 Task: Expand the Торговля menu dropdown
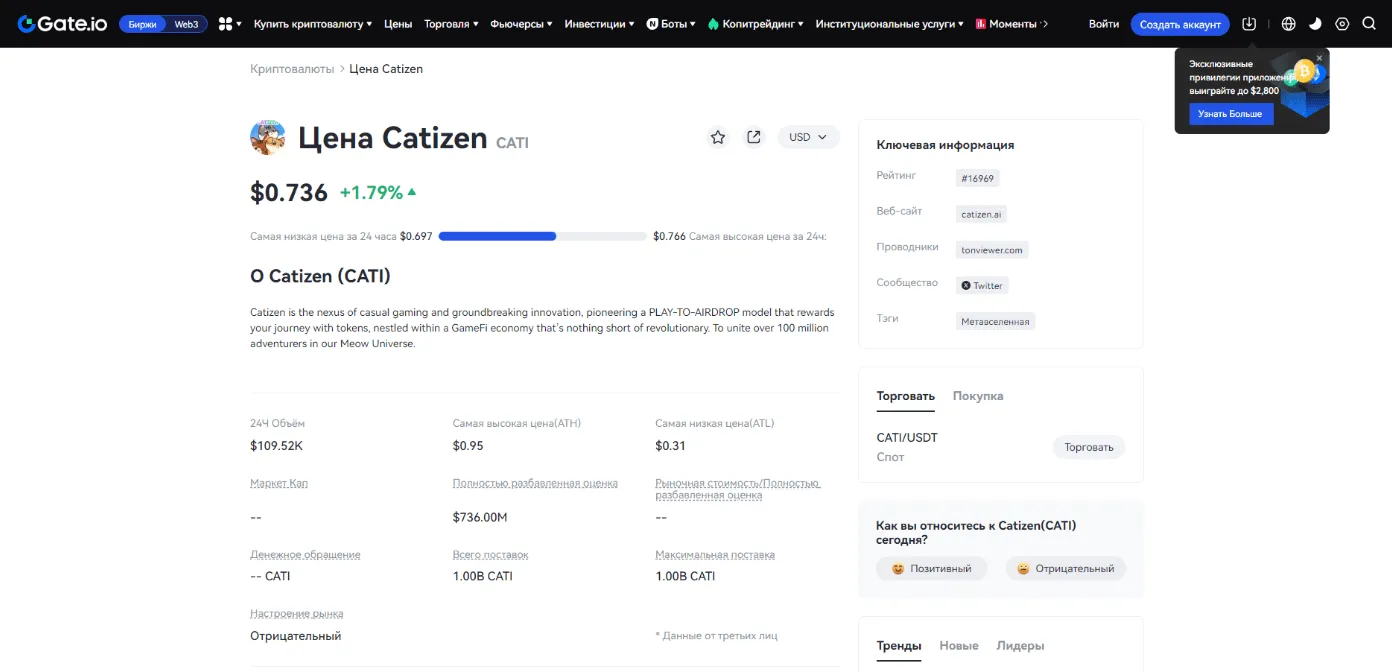[451, 24]
